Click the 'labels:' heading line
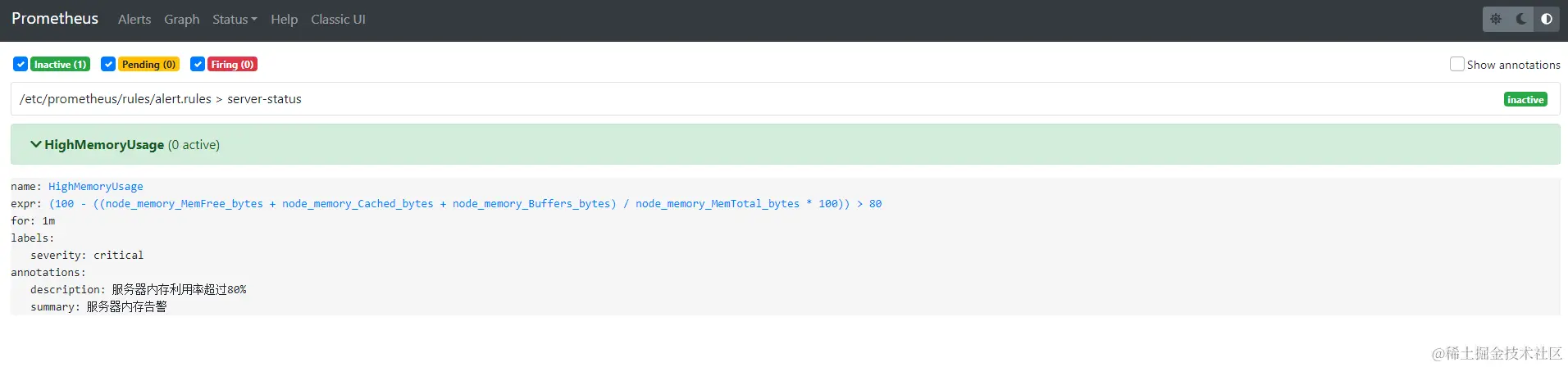1568x367 pixels. 33,238
